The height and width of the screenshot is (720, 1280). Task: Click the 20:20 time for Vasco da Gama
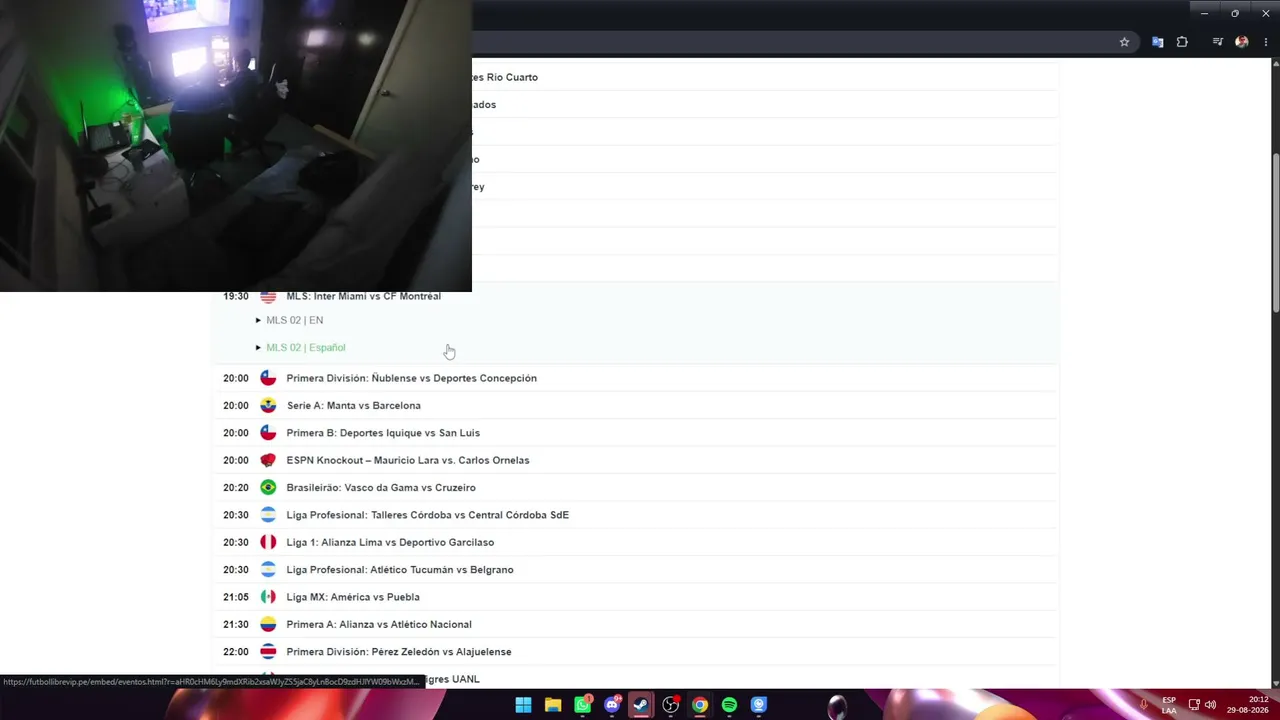click(x=236, y=487)
